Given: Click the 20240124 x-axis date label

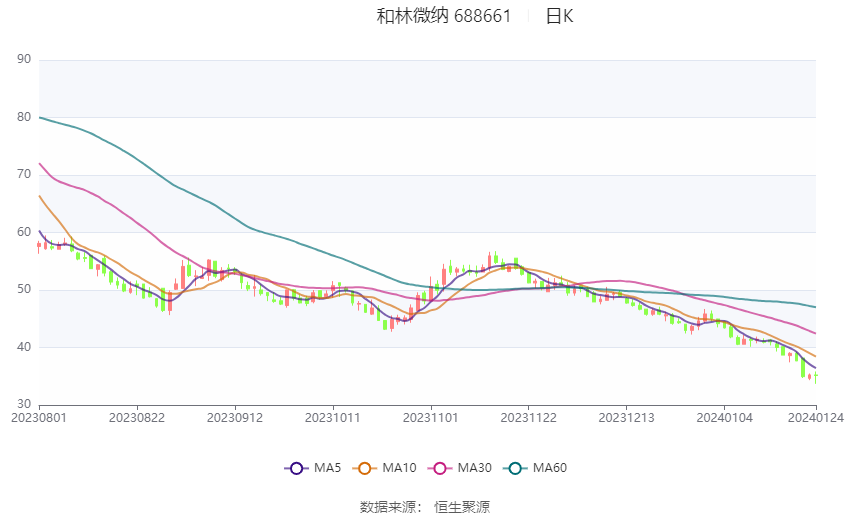Looking at the screenshot, I should [816, 418].
